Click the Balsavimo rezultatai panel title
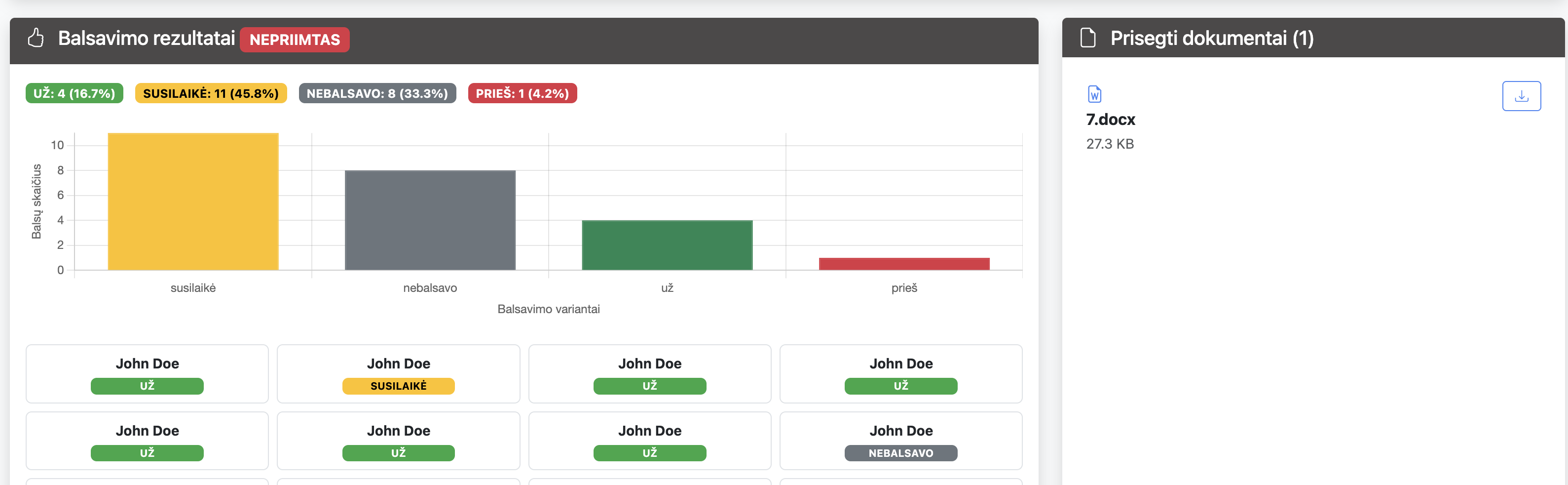The height and width of the screenshot is (485, 1568). [146, 39]
